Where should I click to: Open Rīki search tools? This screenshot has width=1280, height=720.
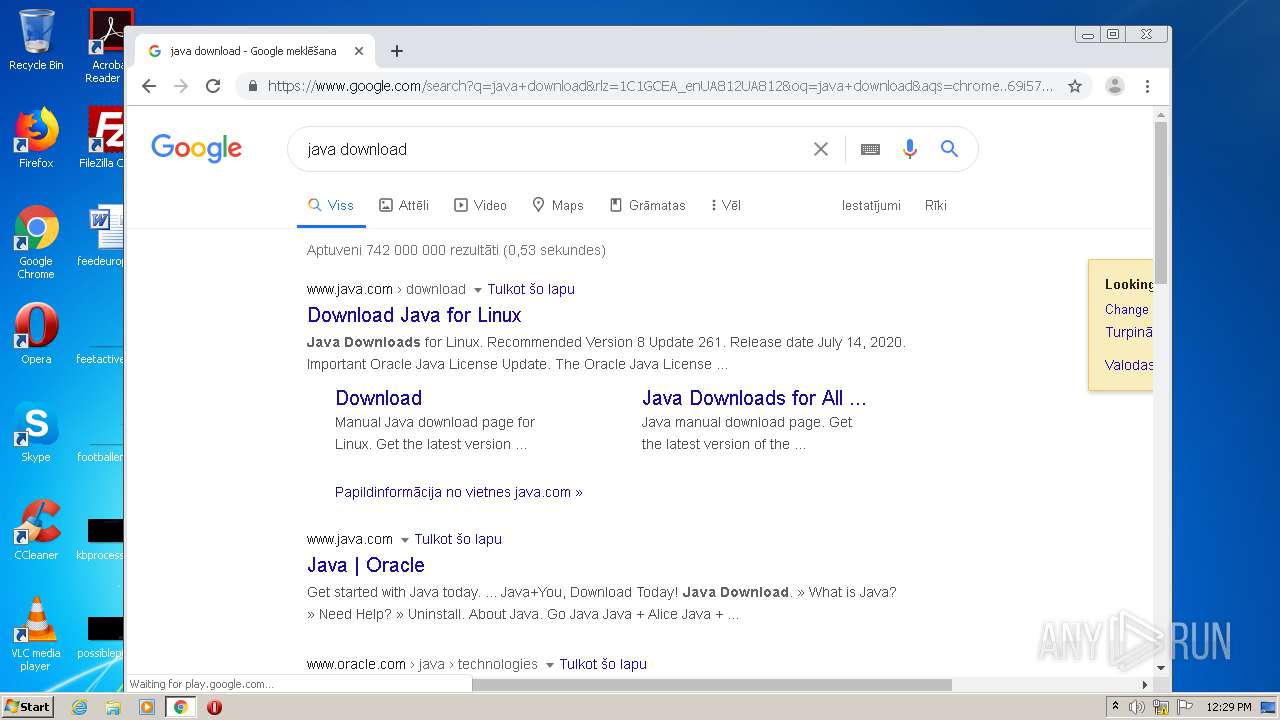pos(936,205)
